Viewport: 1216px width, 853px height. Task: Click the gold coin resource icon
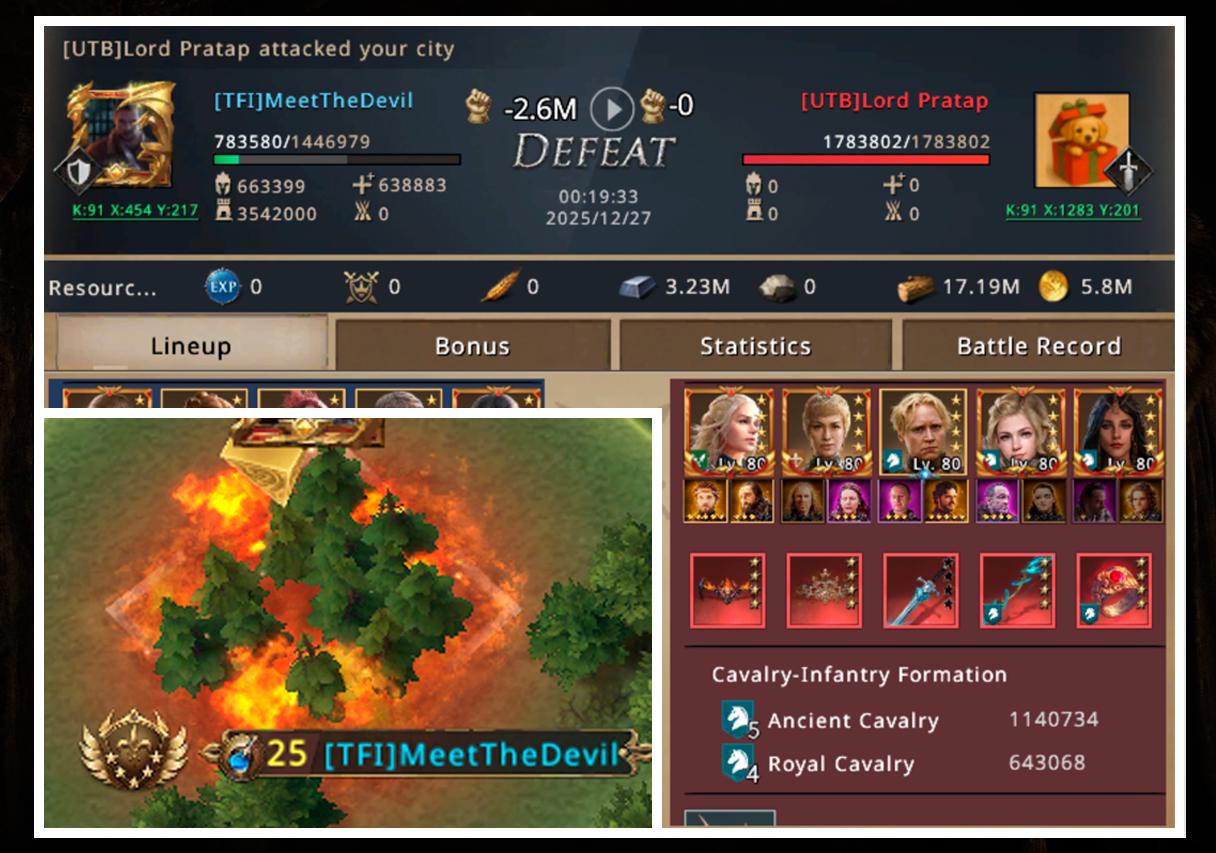point(1053,287)
